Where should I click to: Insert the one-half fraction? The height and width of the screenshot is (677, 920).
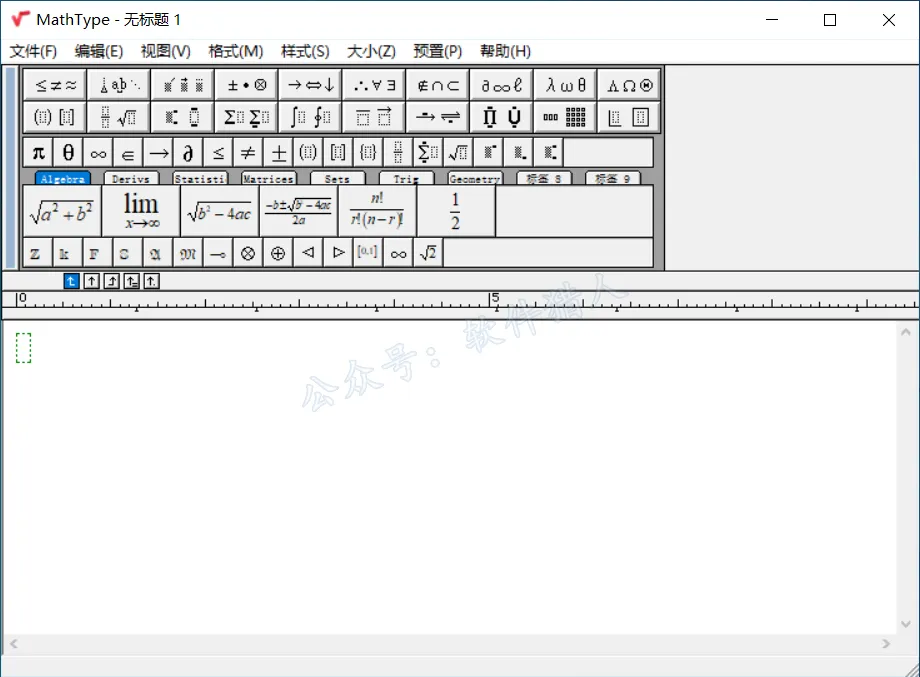tap(455, 211)
